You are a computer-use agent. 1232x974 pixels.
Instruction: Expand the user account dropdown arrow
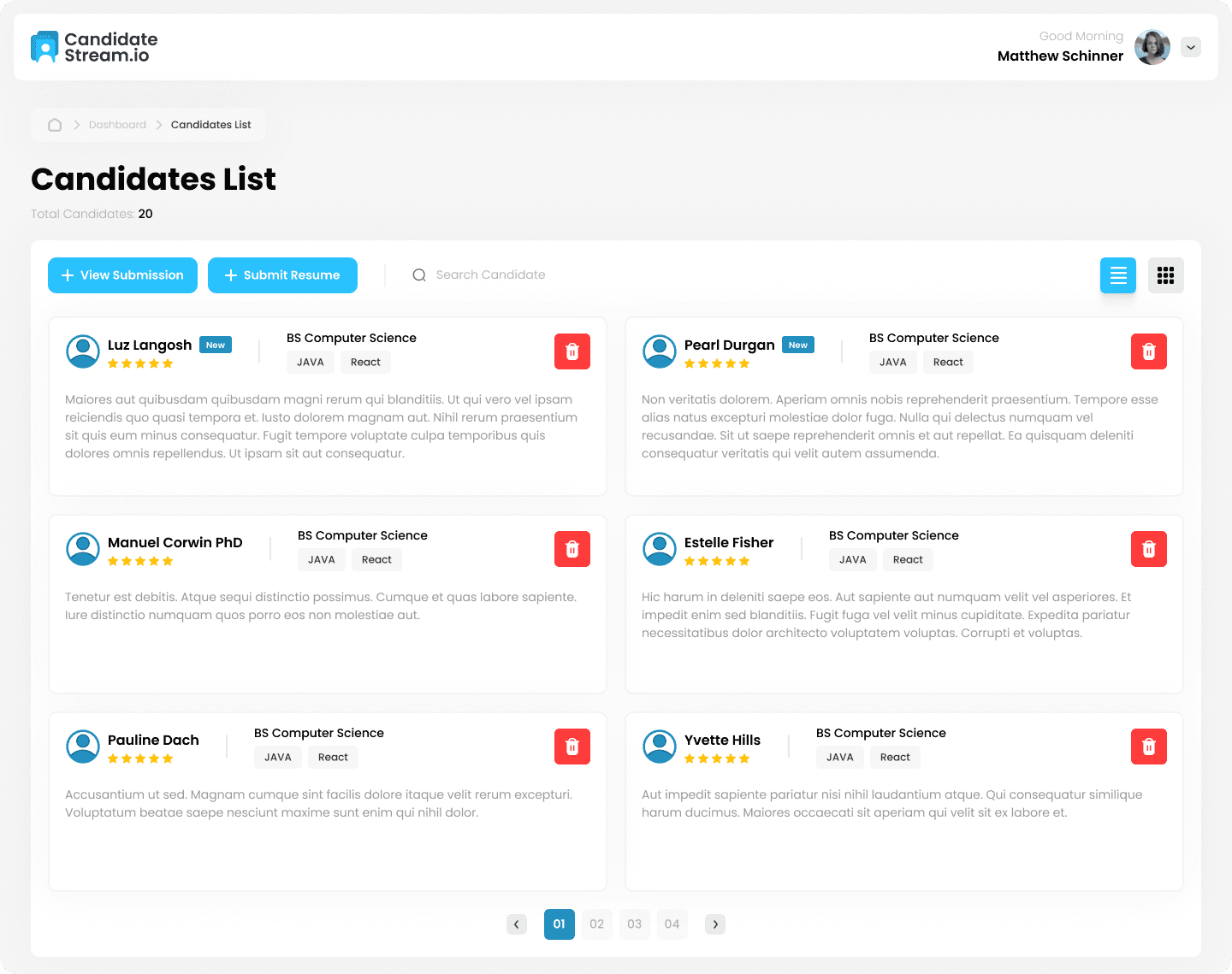(x=1190, y=47)
